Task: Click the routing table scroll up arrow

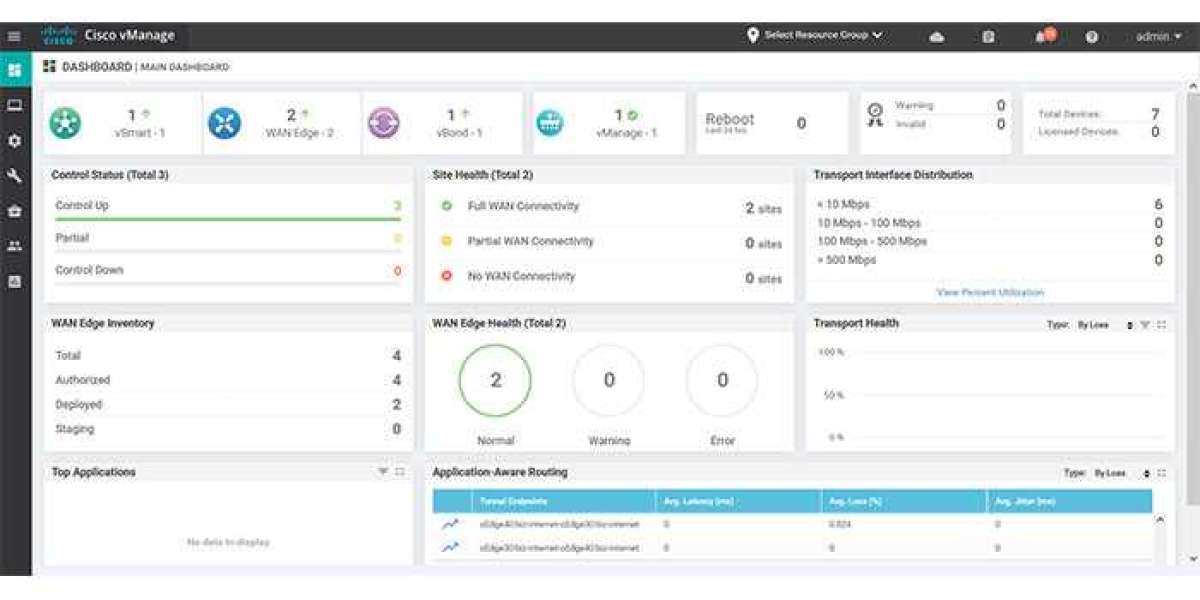Action: (1160, 520)
